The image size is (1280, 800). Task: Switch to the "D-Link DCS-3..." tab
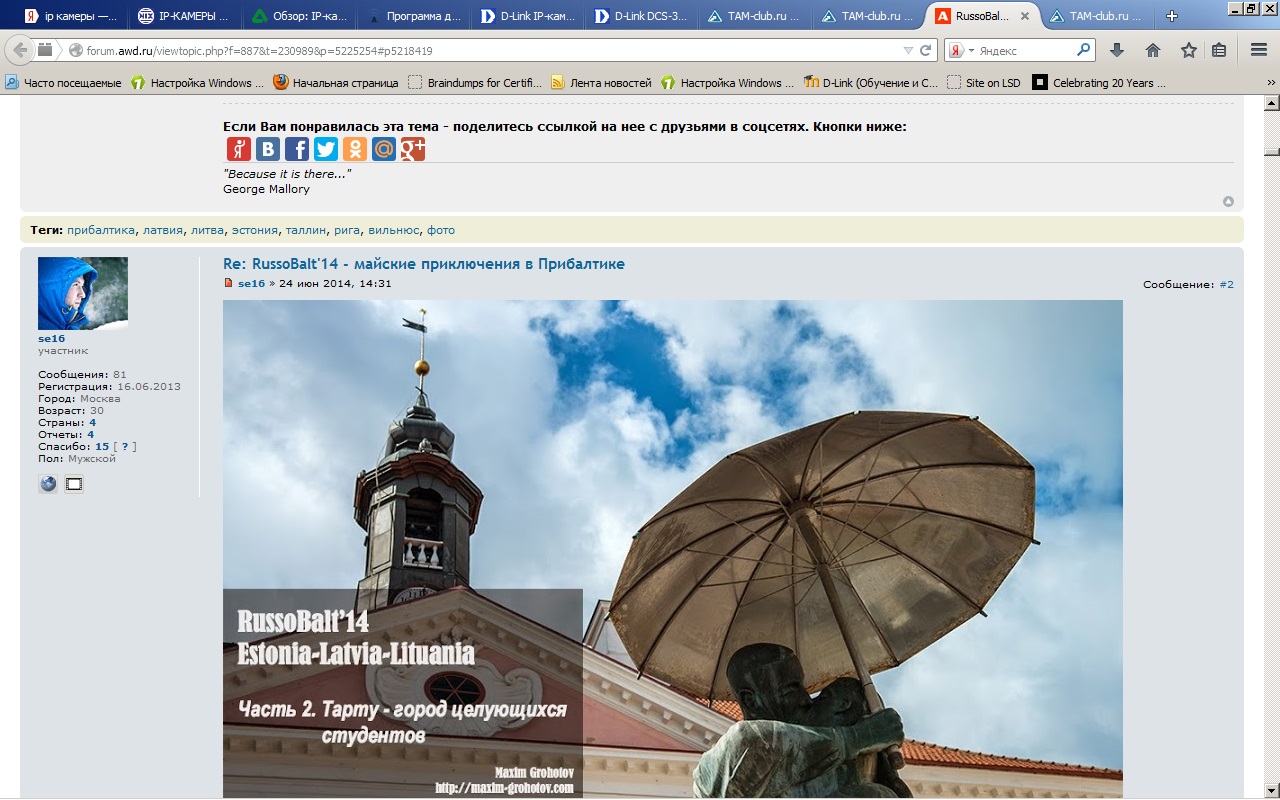click(x=639, y=16)
